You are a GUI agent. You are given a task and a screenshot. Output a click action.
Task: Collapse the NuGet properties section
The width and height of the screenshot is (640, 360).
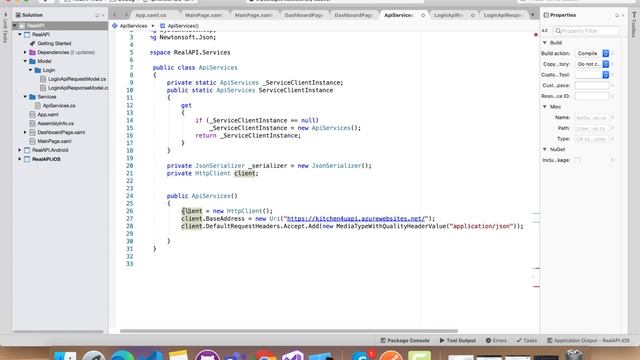coord(544,150)
